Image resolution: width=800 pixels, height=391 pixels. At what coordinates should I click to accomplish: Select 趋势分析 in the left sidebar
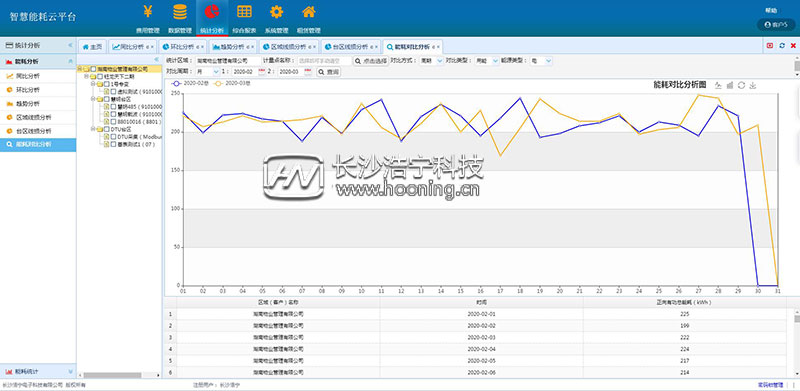pyautogui.click(x=38, y=104)
